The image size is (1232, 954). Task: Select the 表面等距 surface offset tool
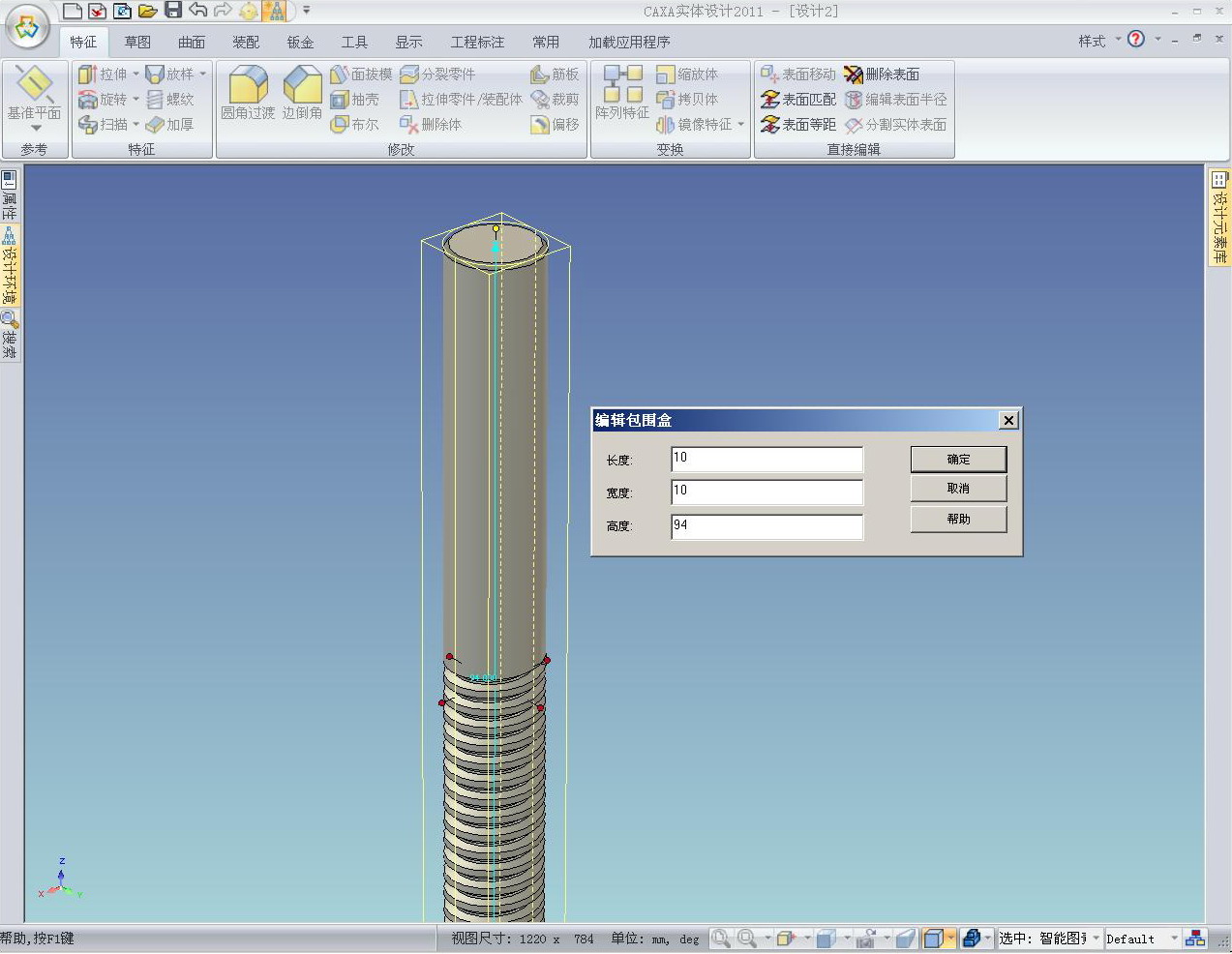point(798,125)
